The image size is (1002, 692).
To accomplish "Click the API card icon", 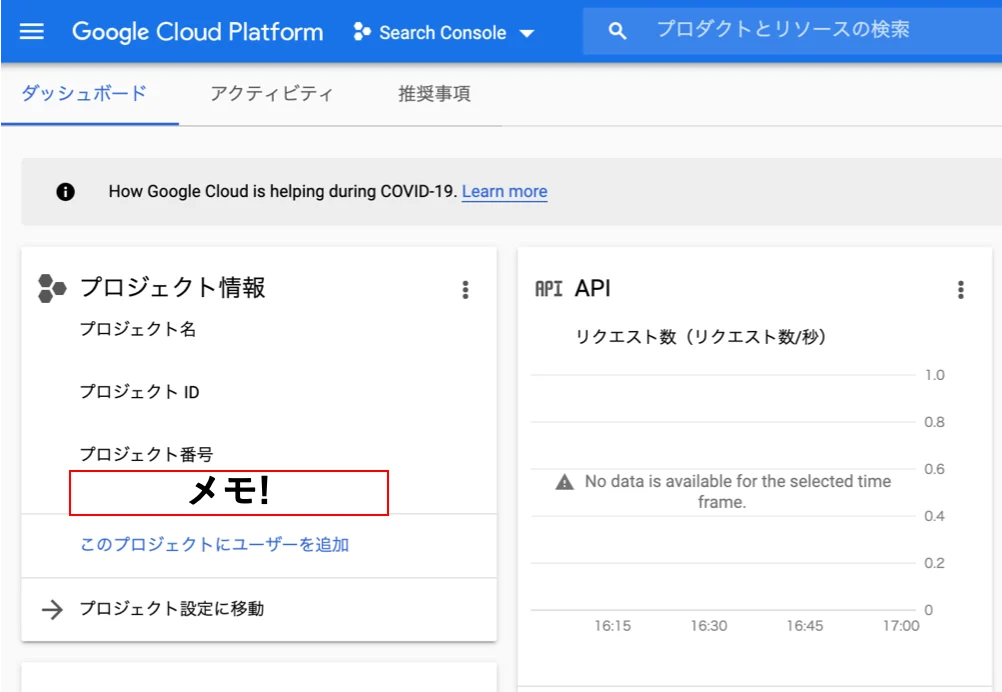I will 548,289.
